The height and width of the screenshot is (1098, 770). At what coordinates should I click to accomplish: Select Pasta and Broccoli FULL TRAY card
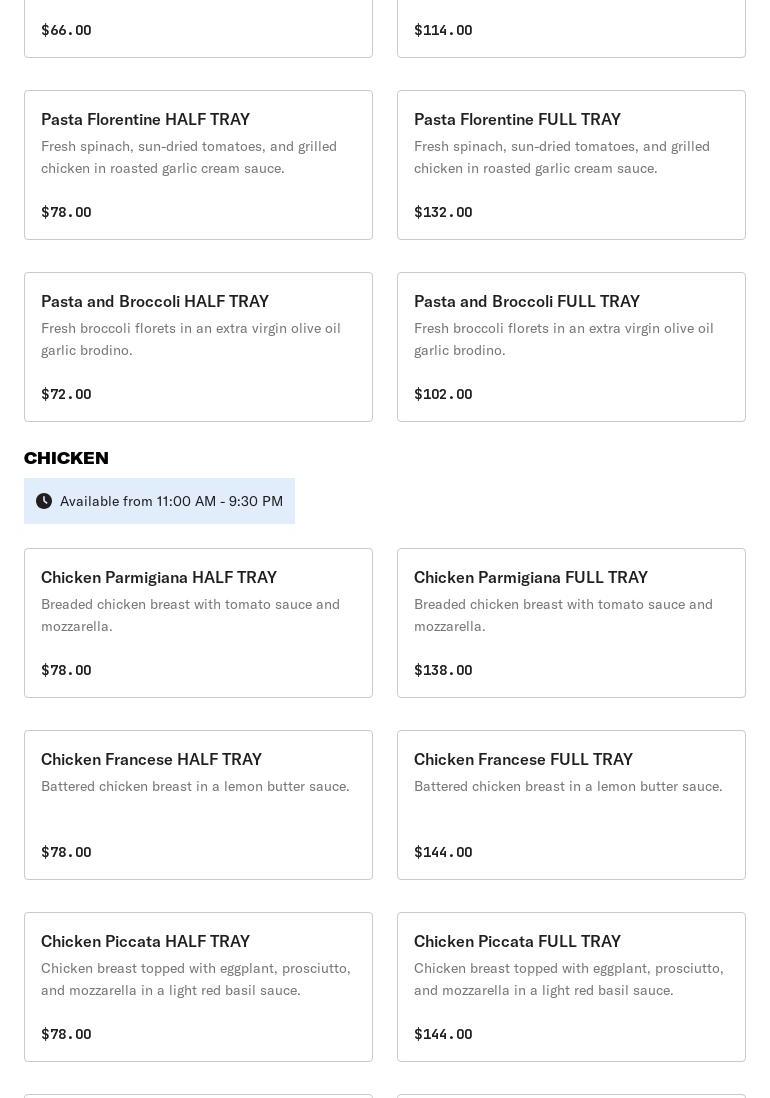[x=571, y=347]
